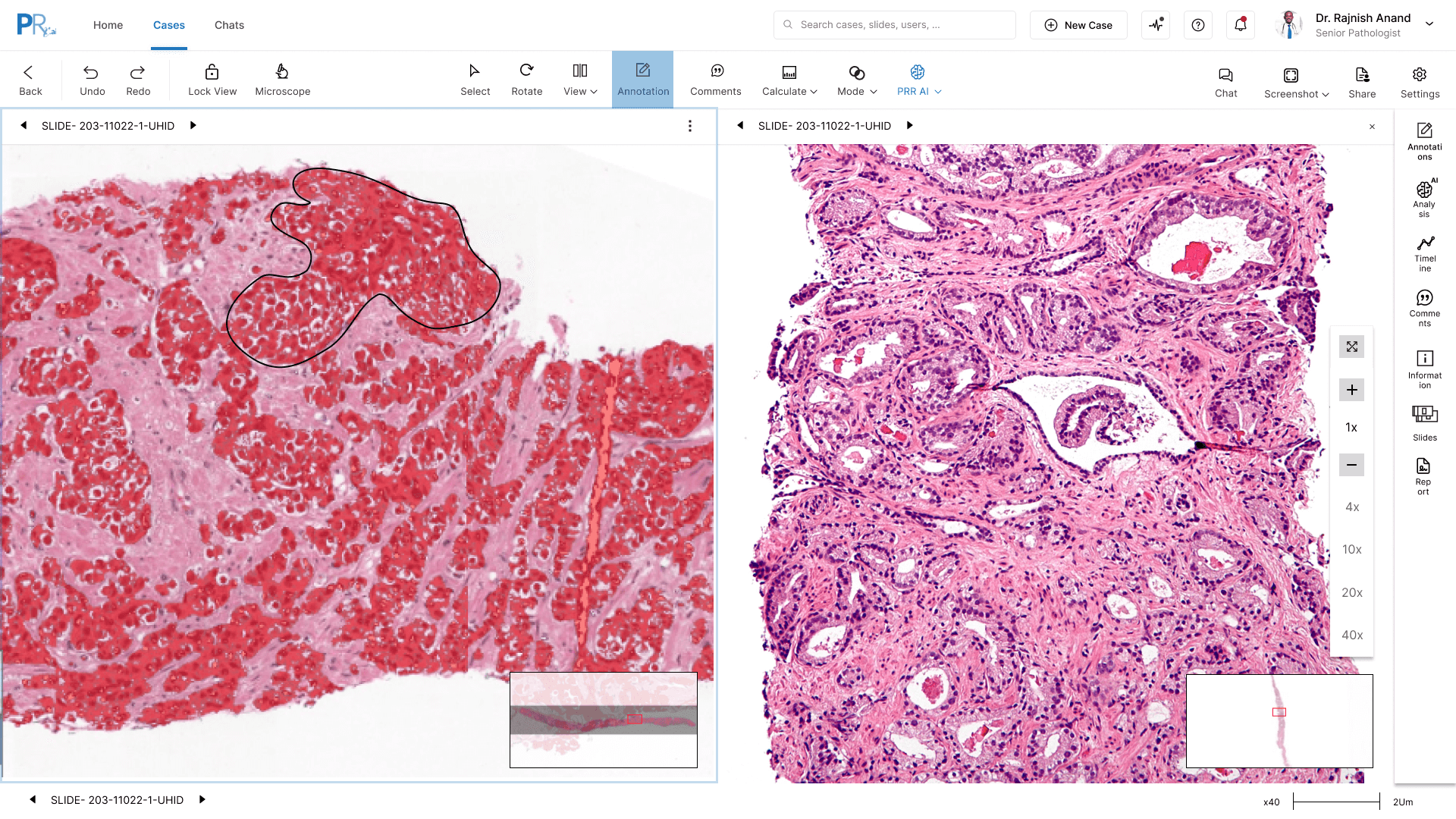The height and width of the screenshot is (819, 1456).
Task: Share the current case
Action: pyautogui.click(x=1362, y=82)
